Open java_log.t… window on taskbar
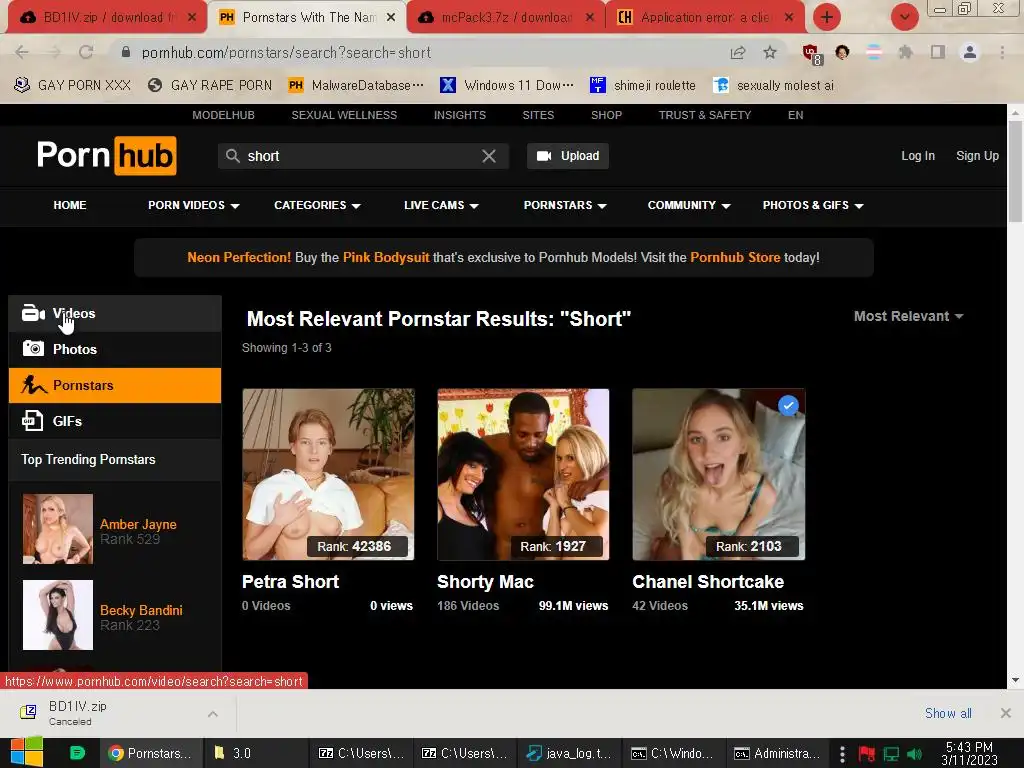 pyautogui.click(x=569, y=753)
